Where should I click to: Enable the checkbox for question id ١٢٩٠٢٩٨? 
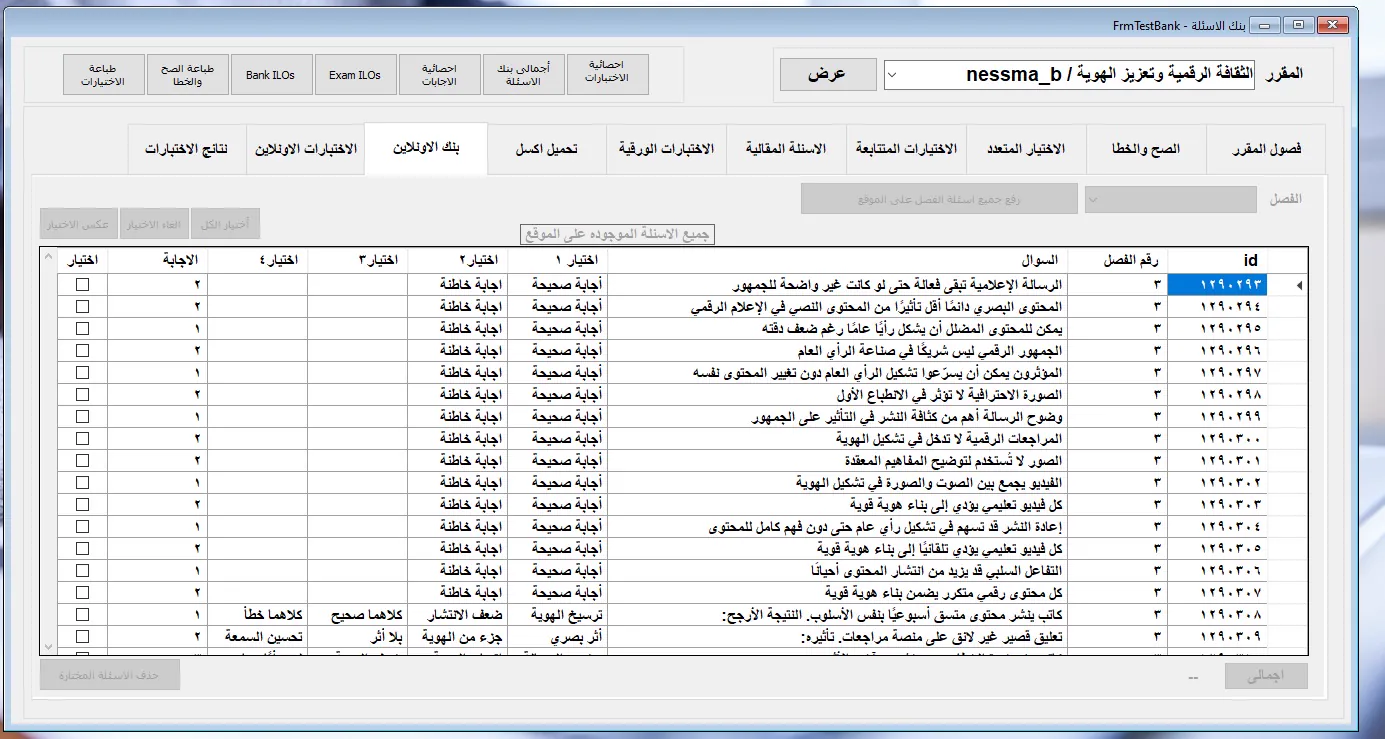[x=82, y=394]
